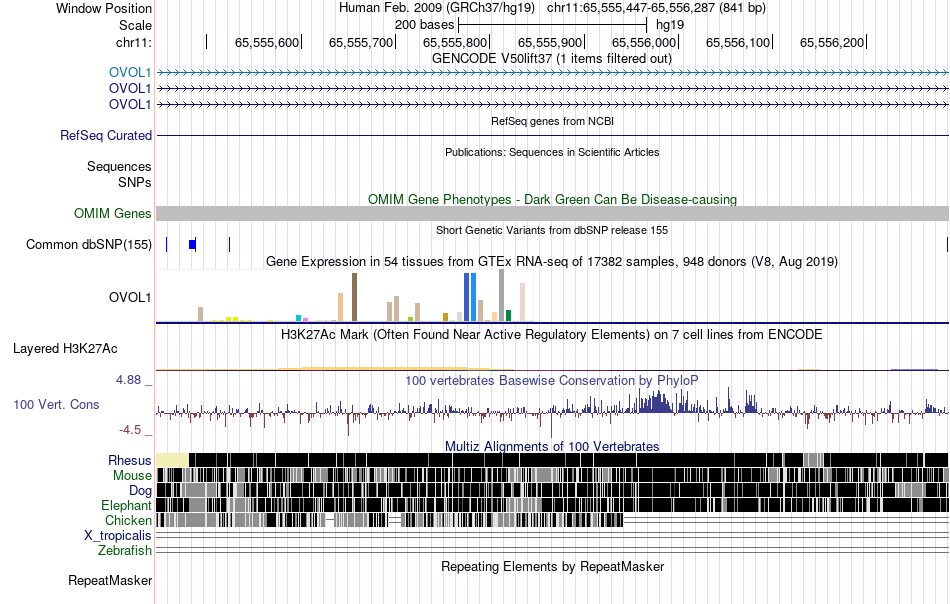Click the H3K27Ac Mark track title

click(552, 334)
